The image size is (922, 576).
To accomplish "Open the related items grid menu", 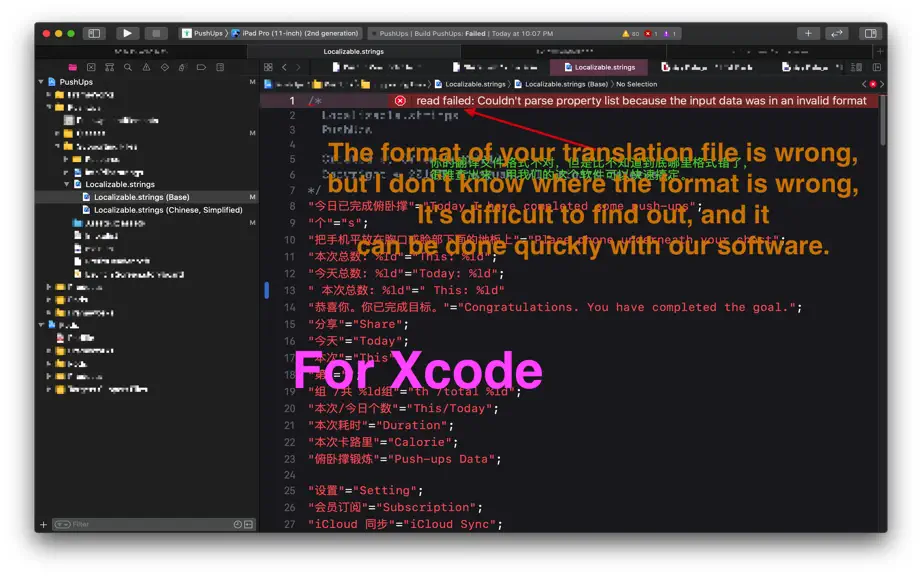I will point(268,68).
